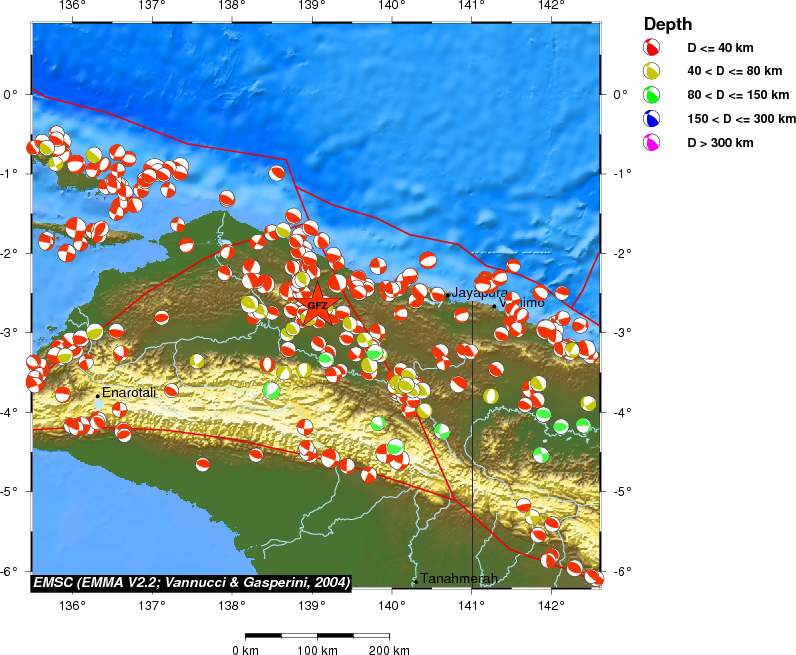
Task: Click the red GFZ star epicenter marker
Action: [317, 306]
